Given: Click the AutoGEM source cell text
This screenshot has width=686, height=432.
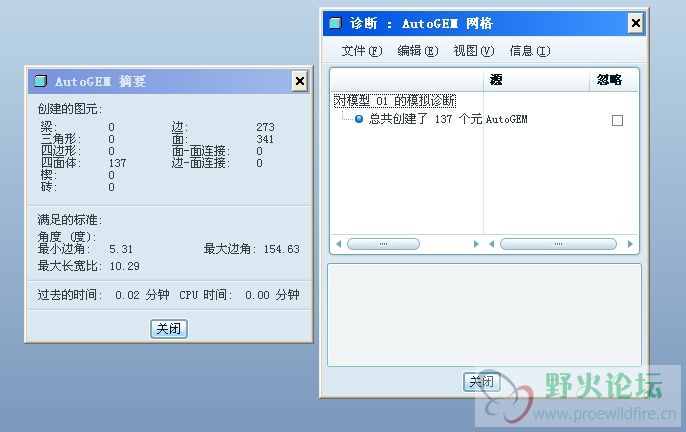Looking at the screenshot, I should (507, 119).
